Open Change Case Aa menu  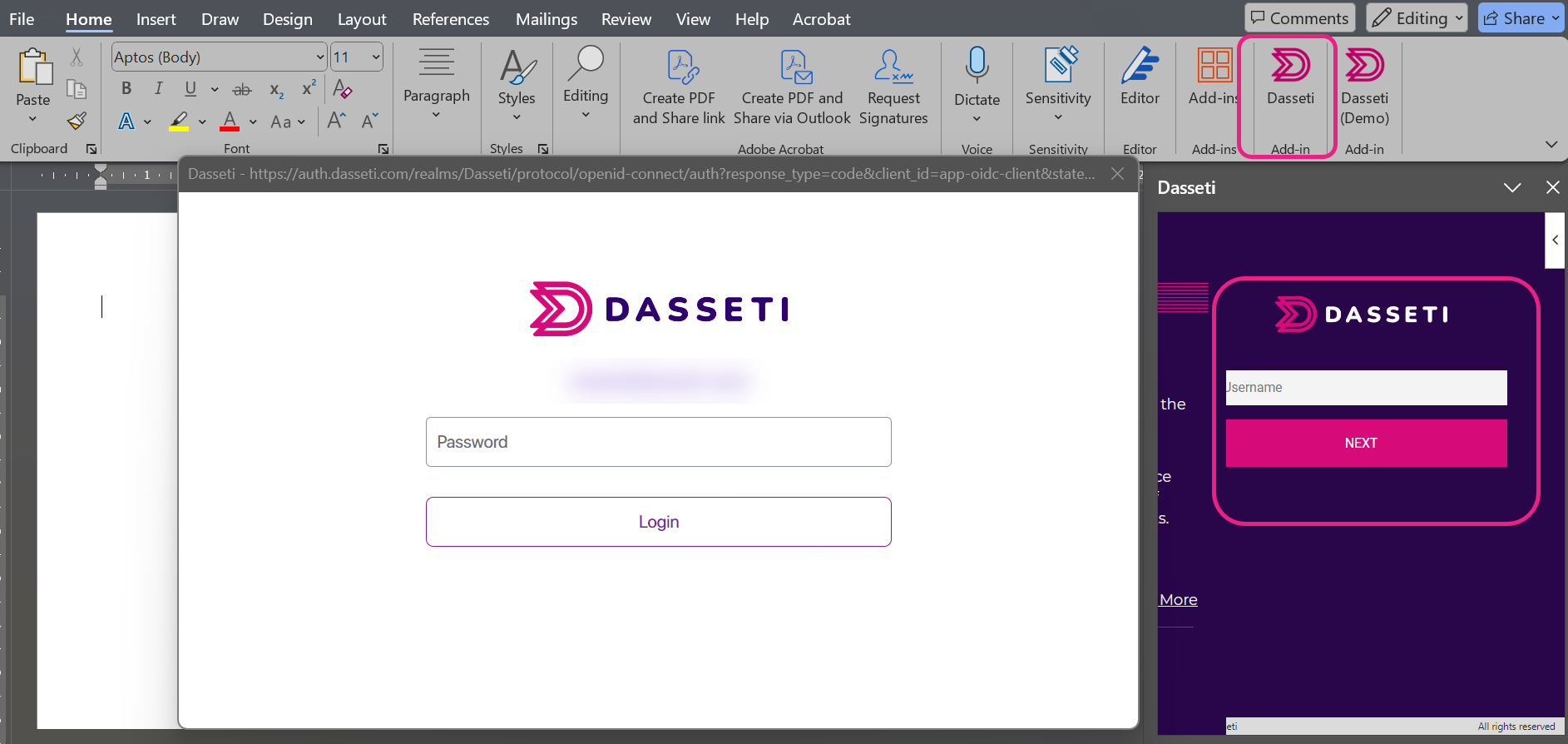(x=288, y=122)
